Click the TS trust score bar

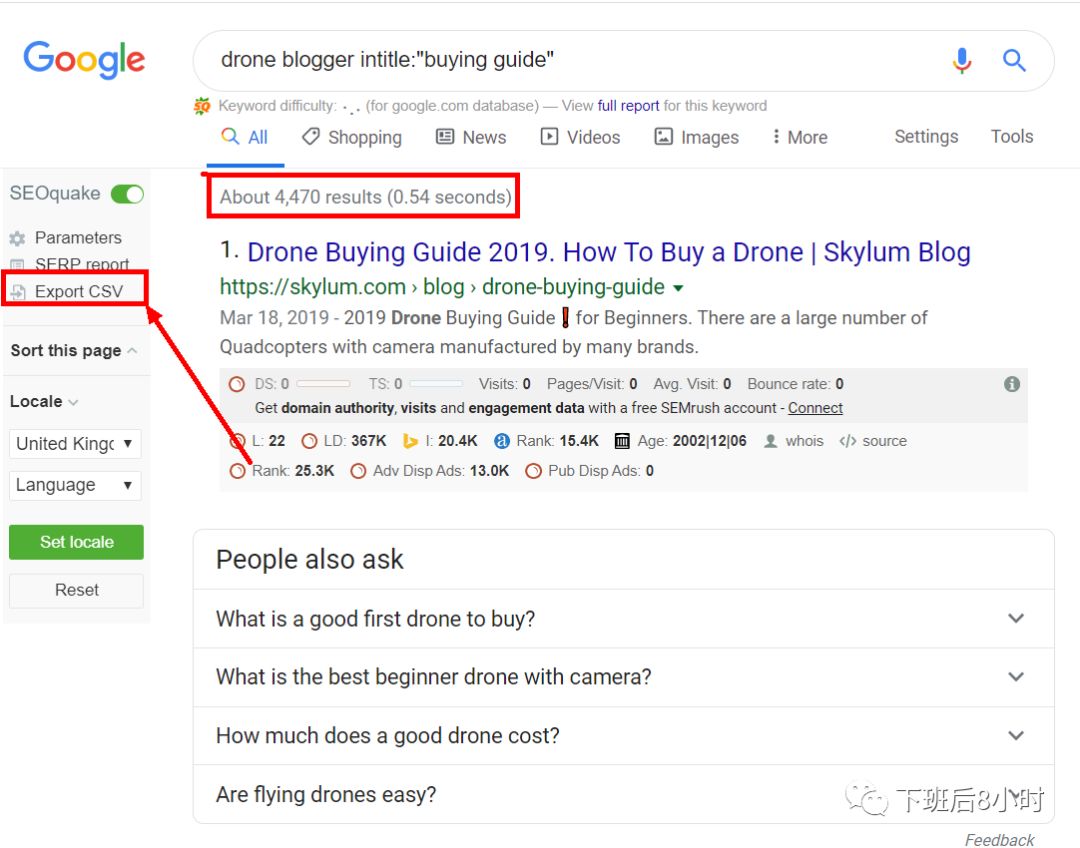click(x=436, y=384)
